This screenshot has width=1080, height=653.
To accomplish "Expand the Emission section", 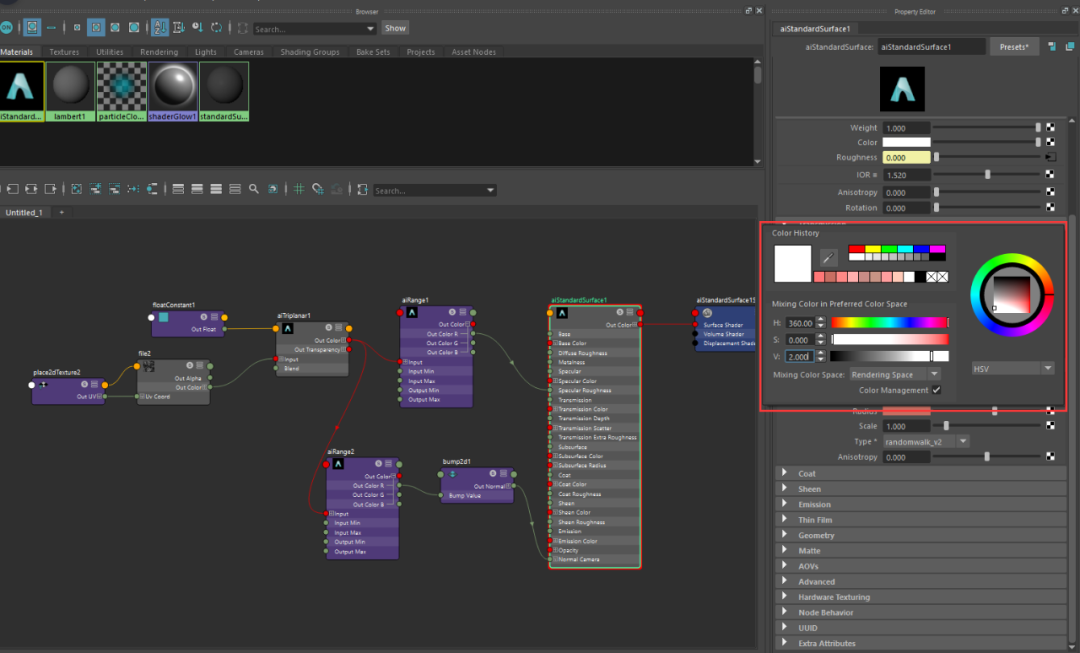I will coord(785,504).
